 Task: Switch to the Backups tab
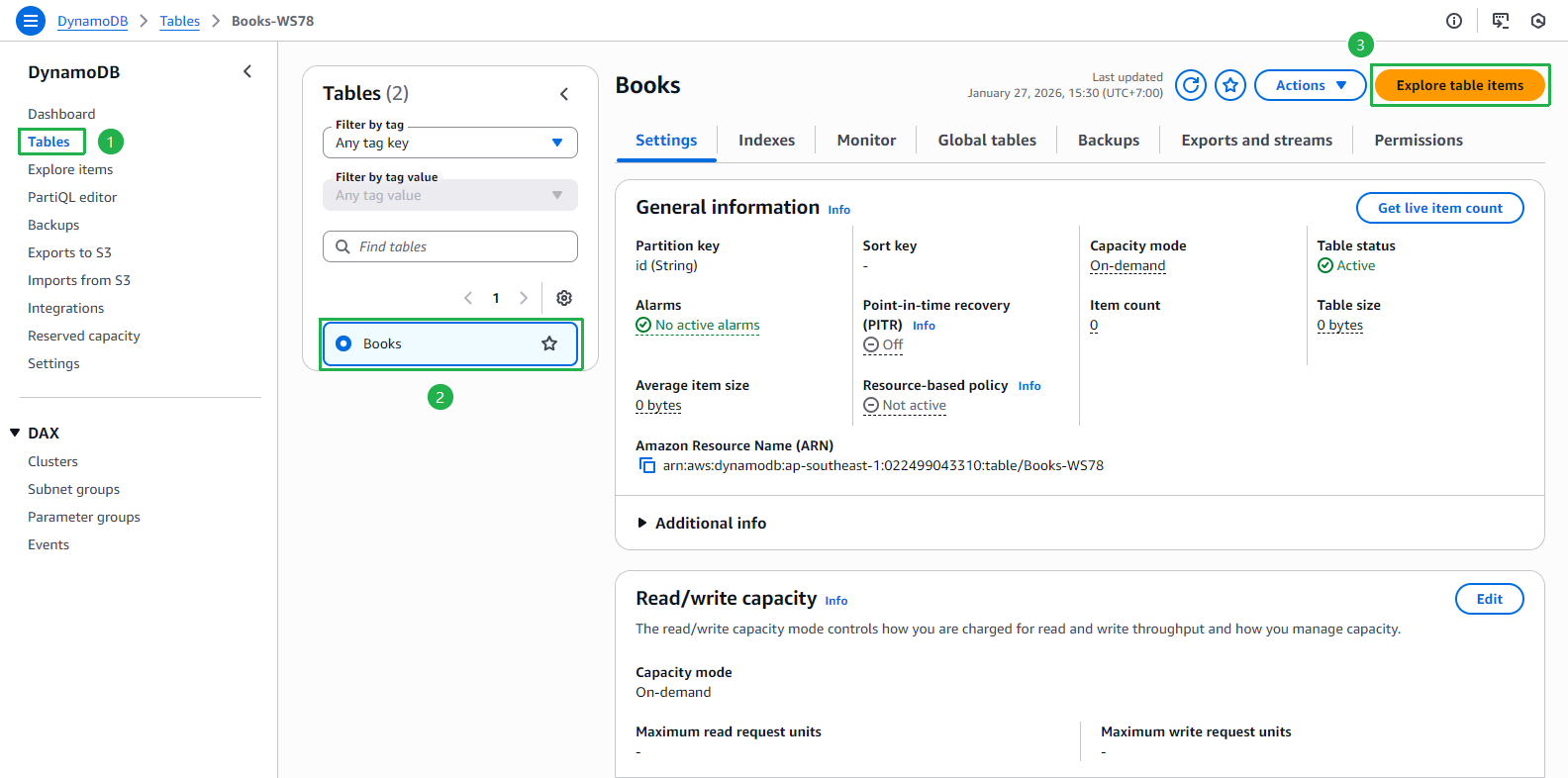pyautogui.click(x=1109, y=141)
